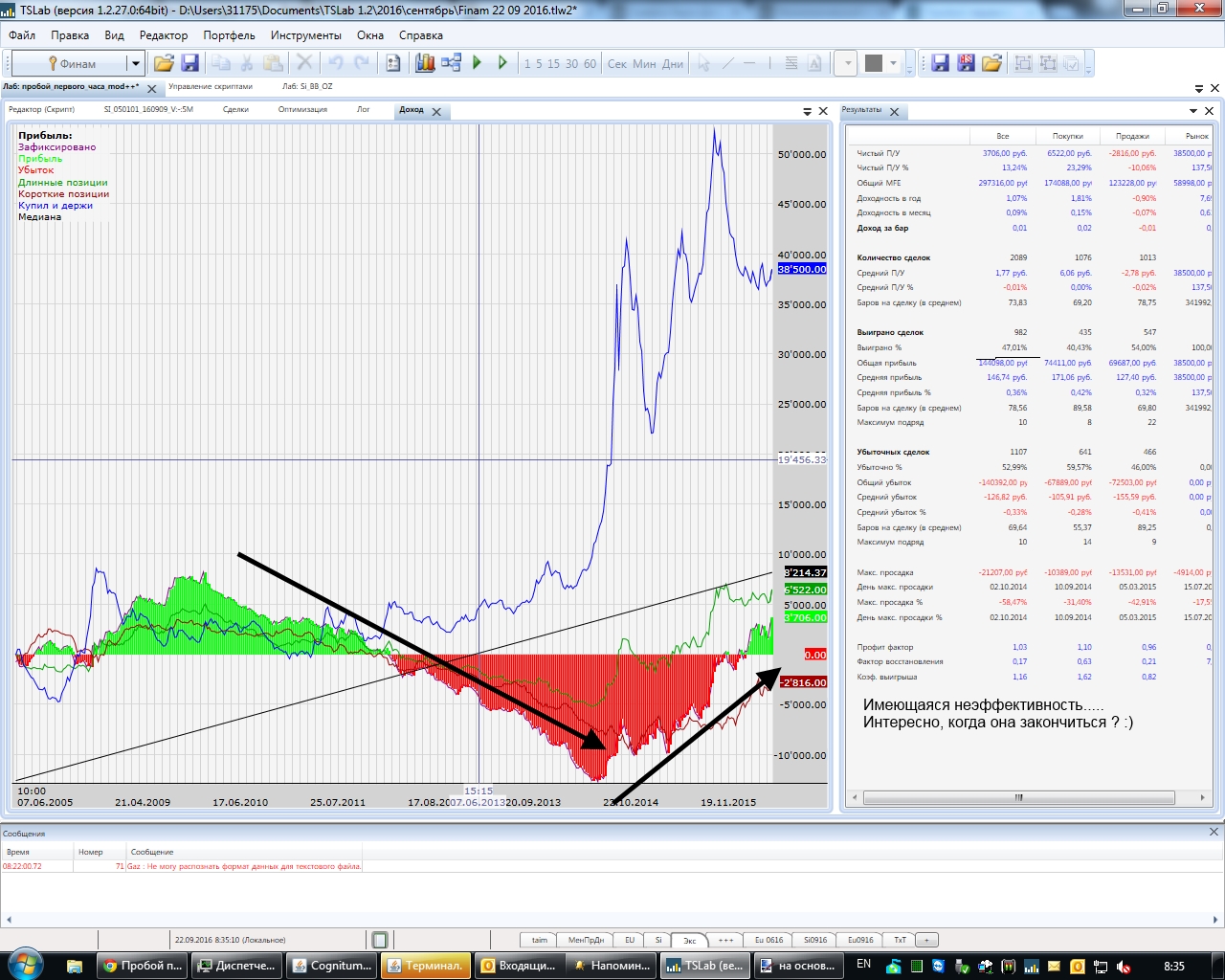Click the first green Run script arrow
Viewport: 1225px width, 980px height.
click(478, 63)
